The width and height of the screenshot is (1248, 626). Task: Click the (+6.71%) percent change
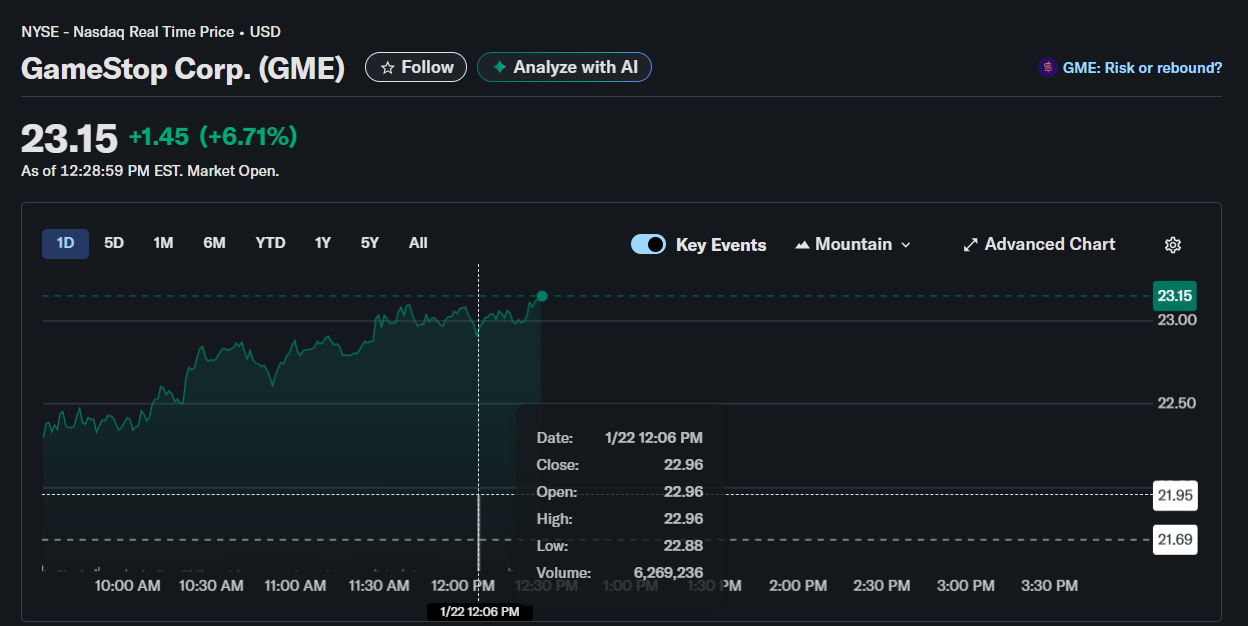tap(249, 136)
